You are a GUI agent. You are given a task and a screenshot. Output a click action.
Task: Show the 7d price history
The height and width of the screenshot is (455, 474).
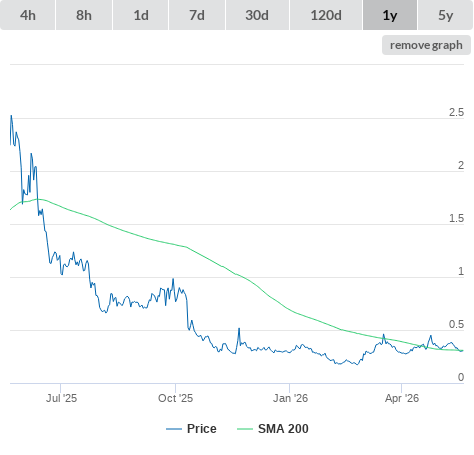197,15
